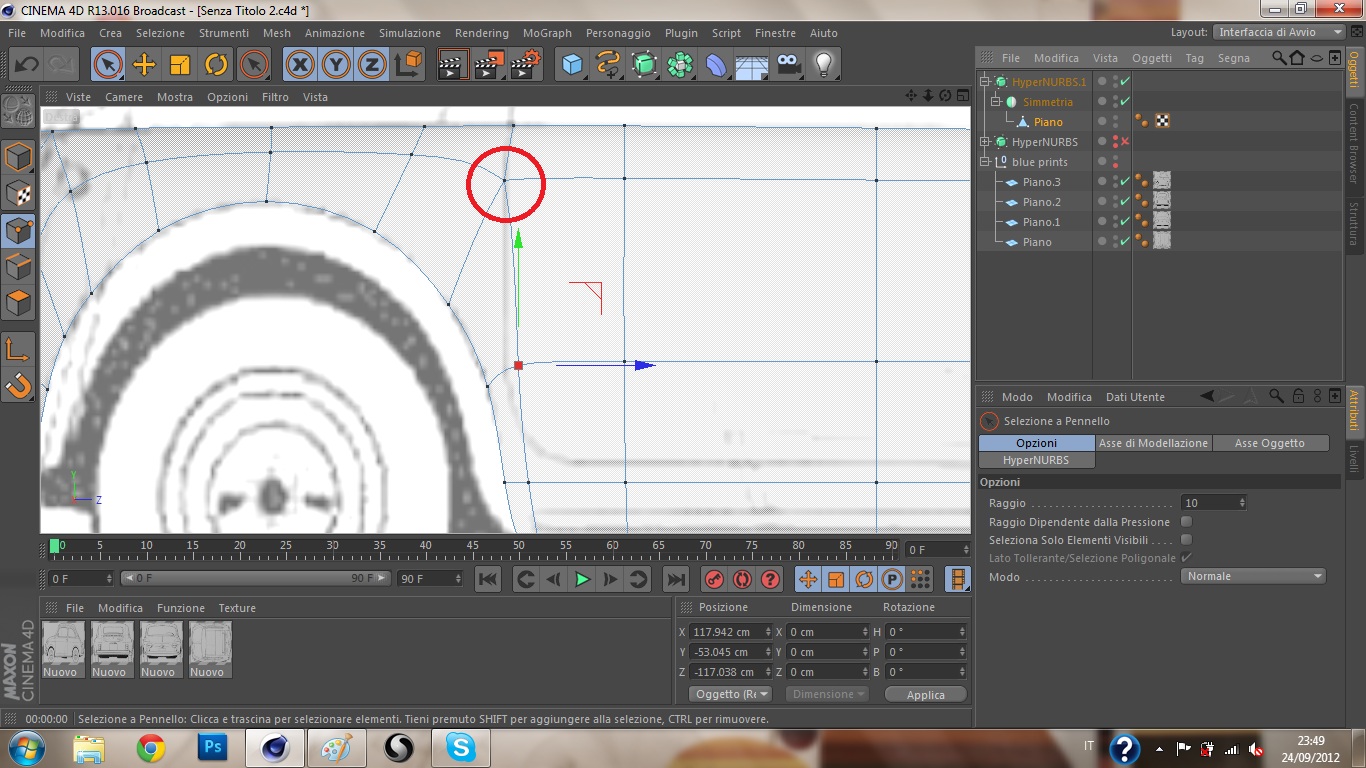Play the animation forward
This screenshot has width=1366, height=768.
[582, 579]
